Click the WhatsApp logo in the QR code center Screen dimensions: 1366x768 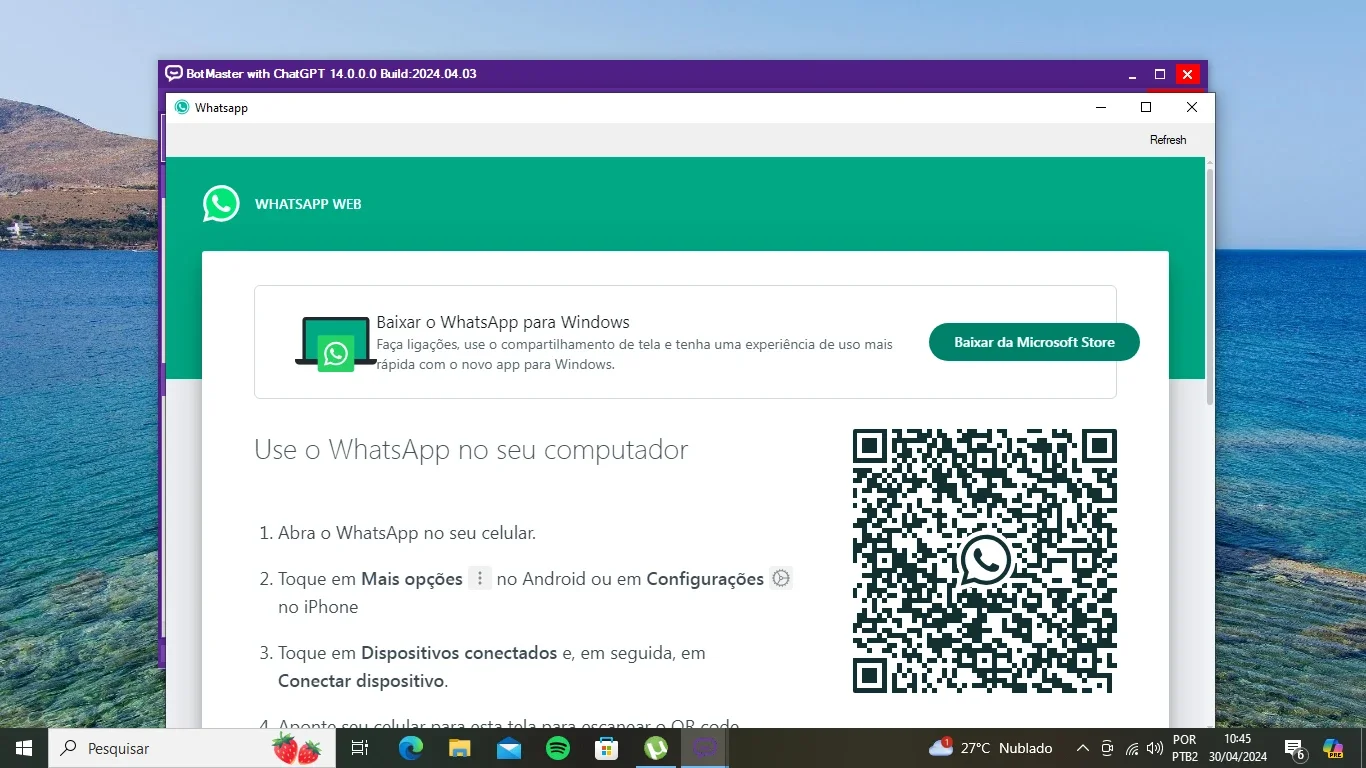(985, 560)
